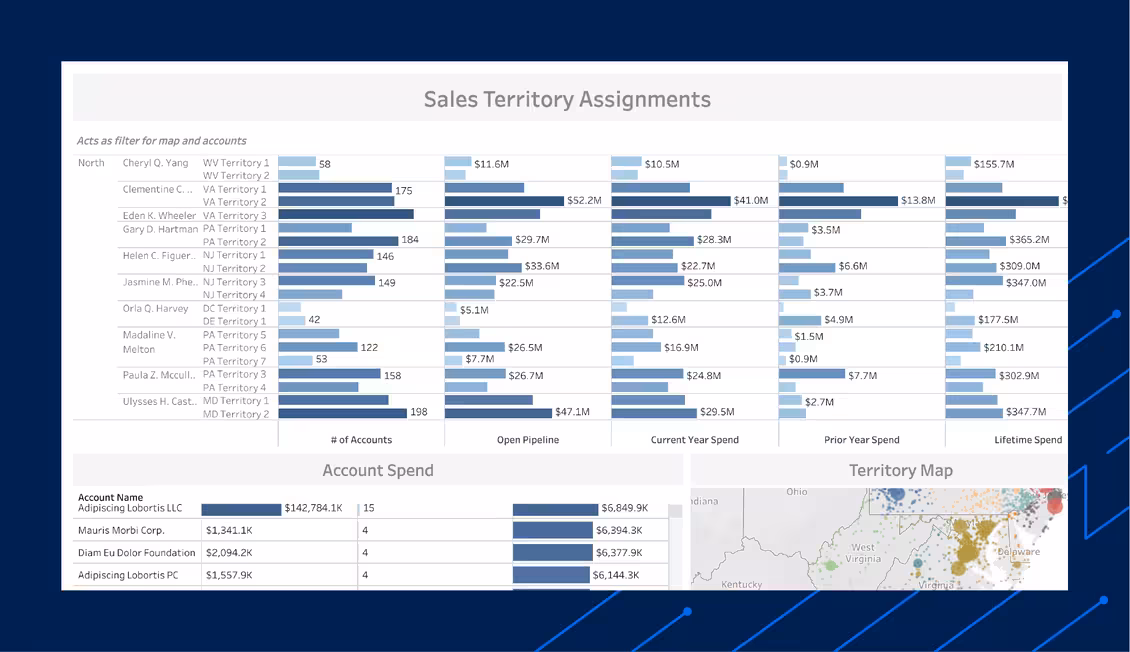Screen dimensions: 1130x652
Task: Click the # of Accounts column header
Action: [x=361, y=439]
